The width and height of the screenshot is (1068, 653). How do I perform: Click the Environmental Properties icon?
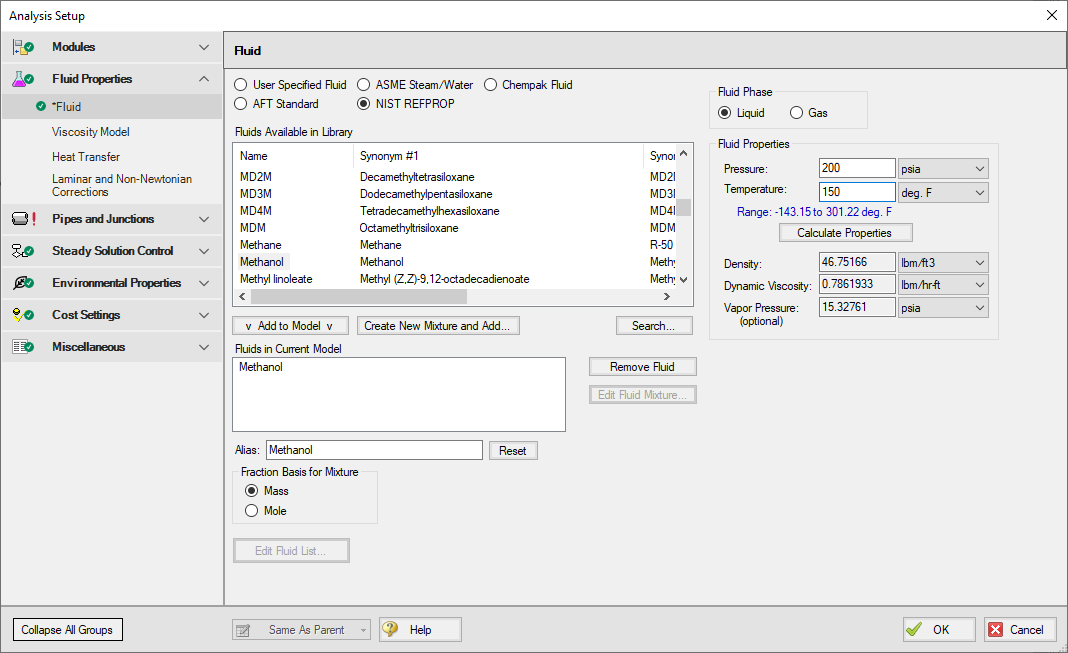coord(22,283)
